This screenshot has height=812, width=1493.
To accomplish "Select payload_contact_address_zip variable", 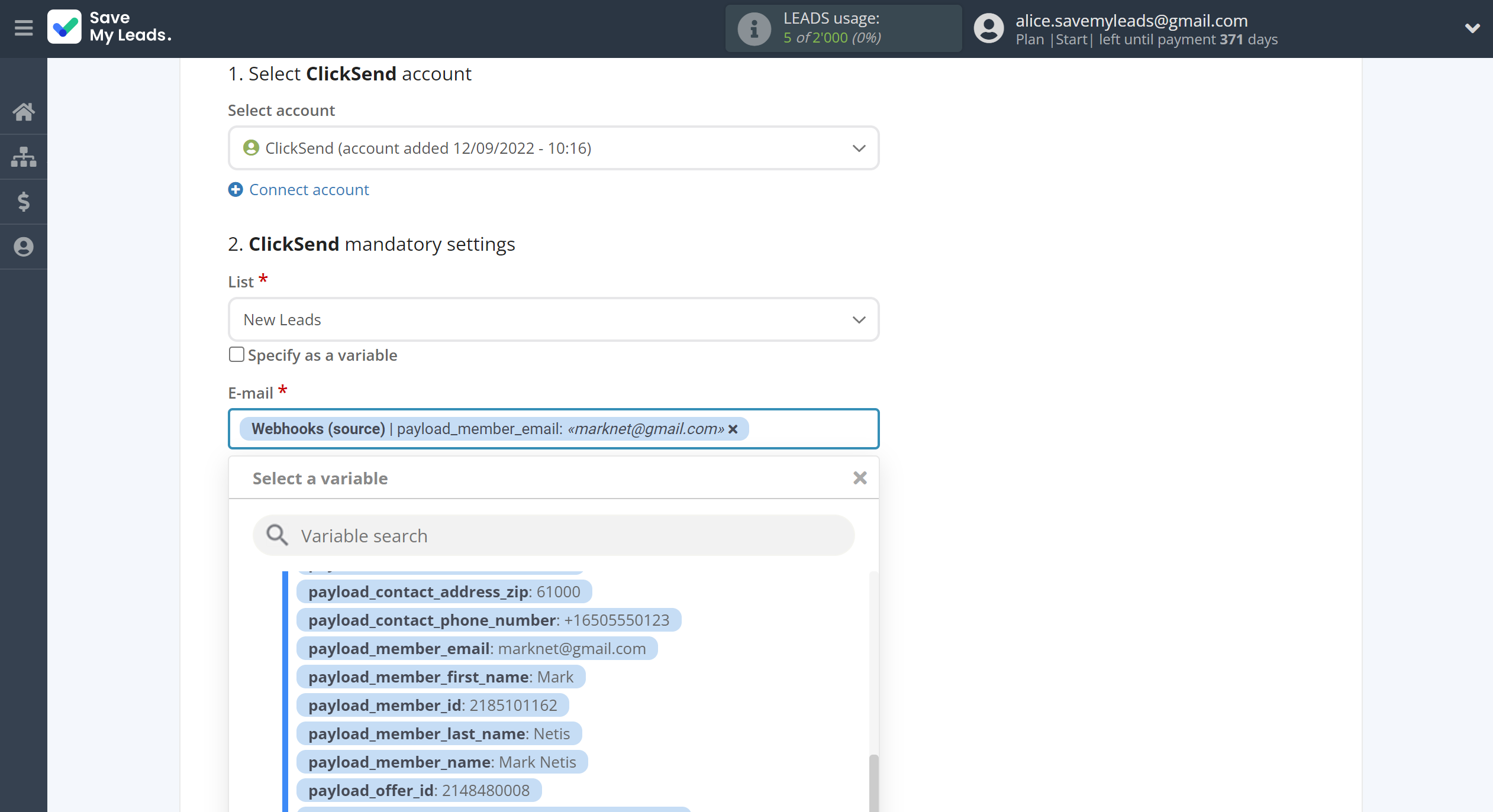I will [444, 591].
